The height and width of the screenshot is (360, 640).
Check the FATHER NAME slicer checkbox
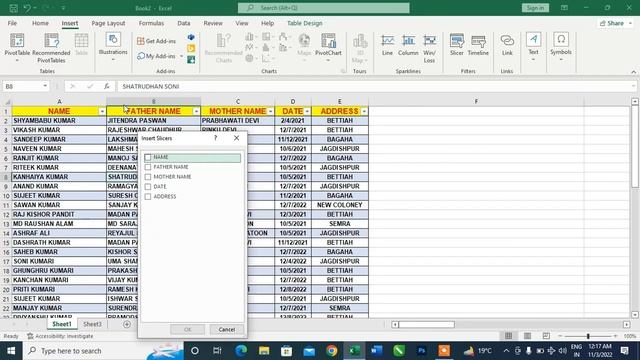[148, 167]
